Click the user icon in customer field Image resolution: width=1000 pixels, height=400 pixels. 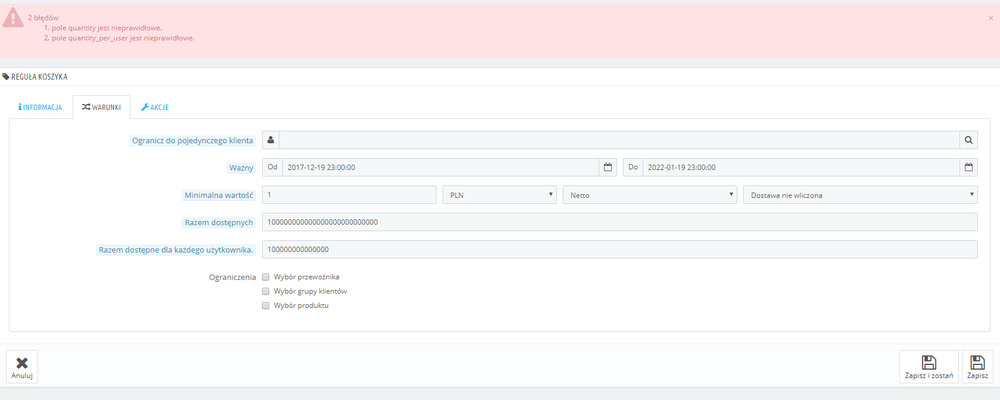270,140
